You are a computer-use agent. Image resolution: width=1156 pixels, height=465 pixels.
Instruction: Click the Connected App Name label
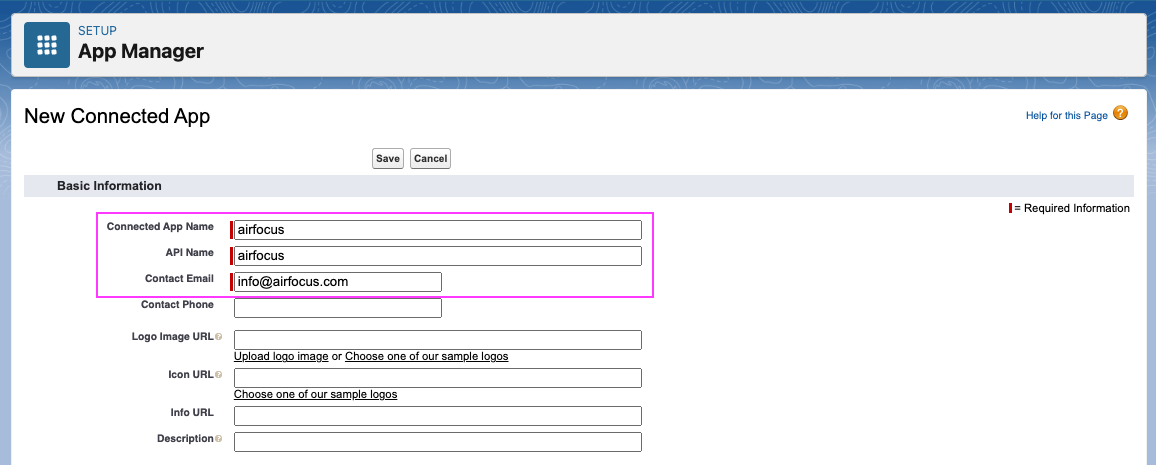pos(160,226)
